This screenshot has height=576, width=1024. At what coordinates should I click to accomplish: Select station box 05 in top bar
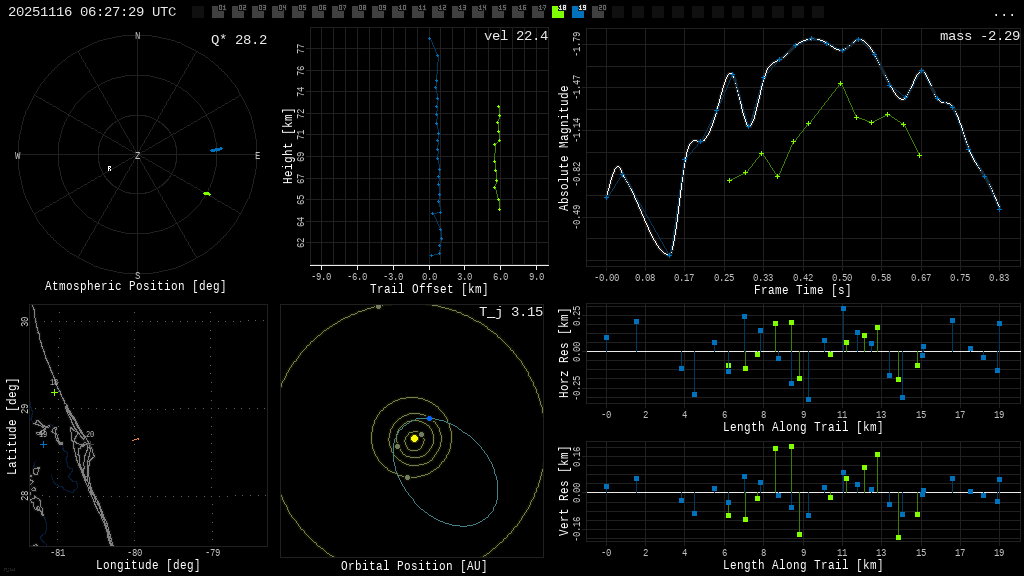pos(298,12)
